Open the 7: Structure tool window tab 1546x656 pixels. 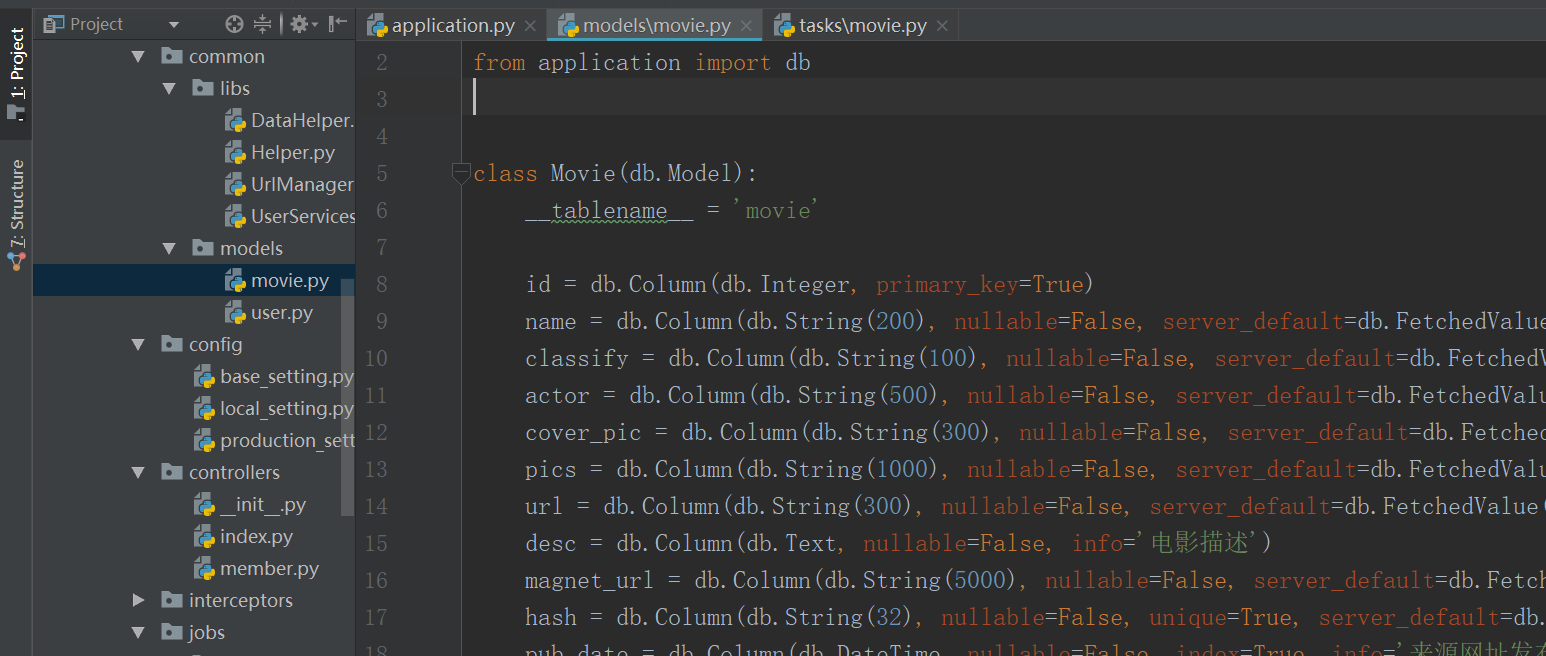16,215
